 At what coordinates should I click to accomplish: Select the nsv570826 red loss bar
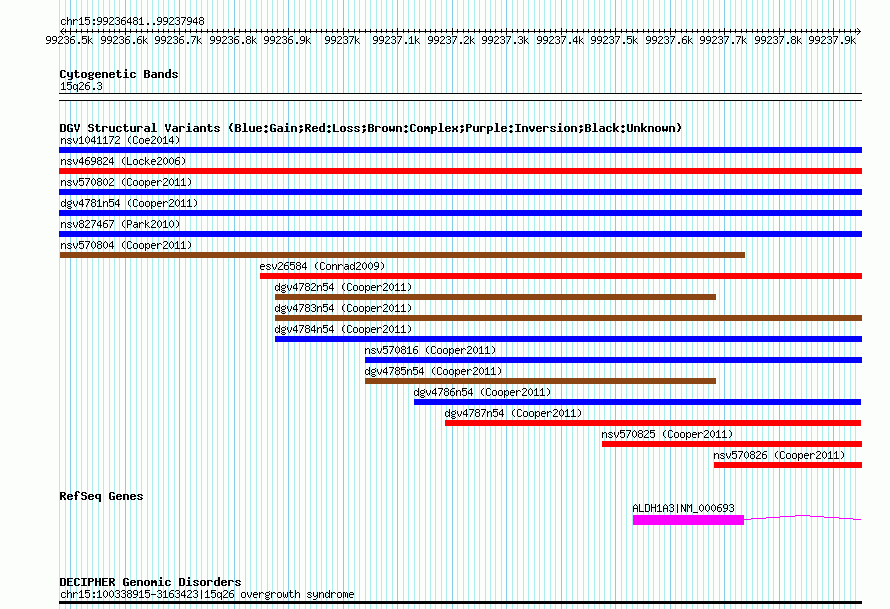(x=788, y=465)
